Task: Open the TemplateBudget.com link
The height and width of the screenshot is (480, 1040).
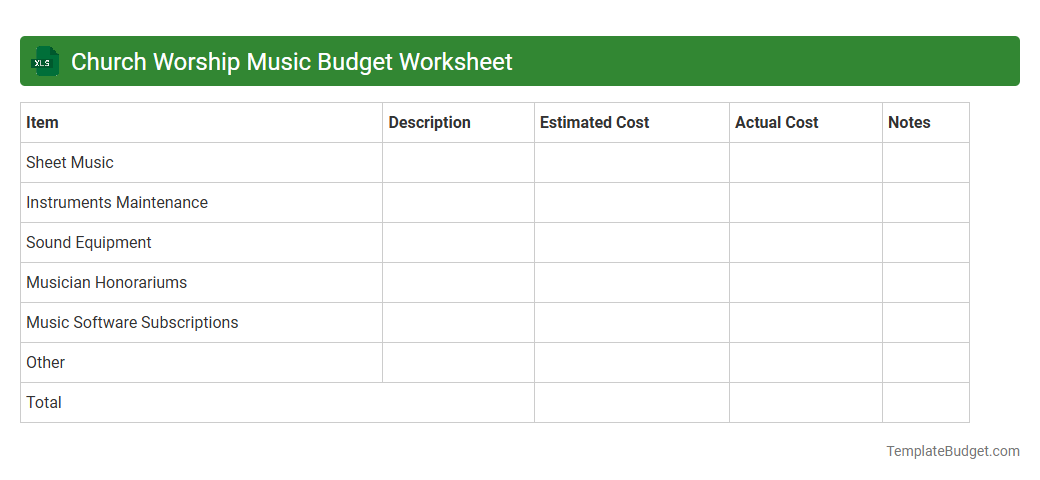Action: pyautogui.click(x=953, y=451)
